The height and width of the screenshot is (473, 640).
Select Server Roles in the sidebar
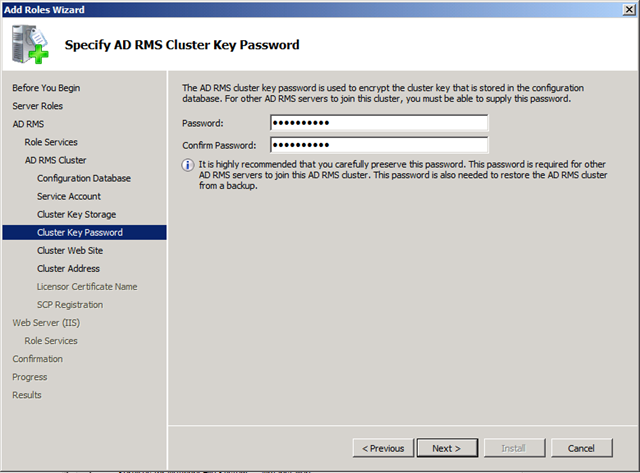click(x=38, y=106)
